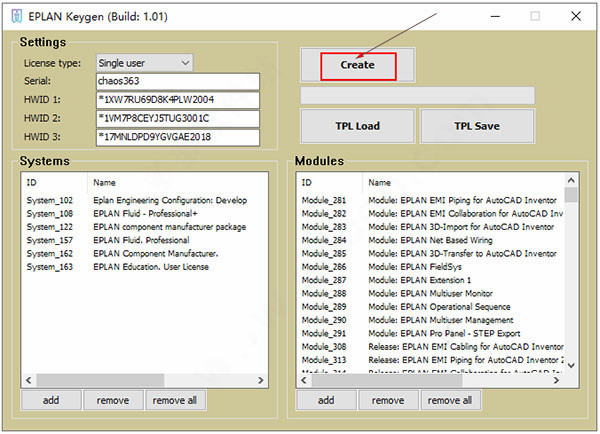Screen dimensions: 600x434
Task: Click the EPLAN Keygen title bar icon
Action: [x=15, y=15]
